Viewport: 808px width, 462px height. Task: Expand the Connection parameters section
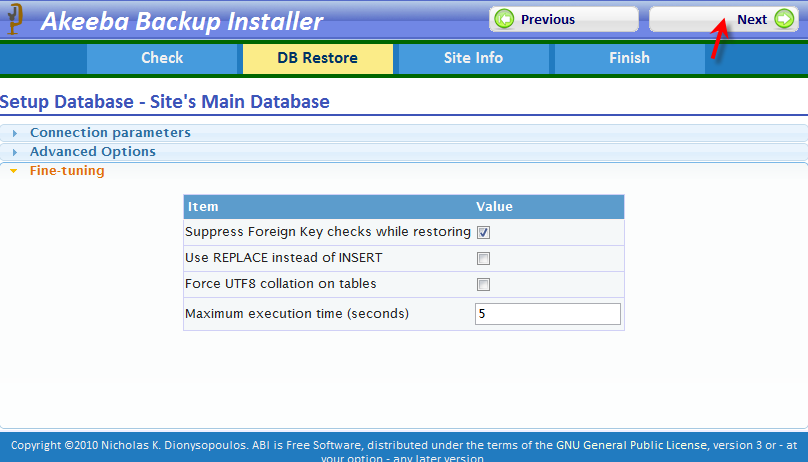[x=404, y=133]
